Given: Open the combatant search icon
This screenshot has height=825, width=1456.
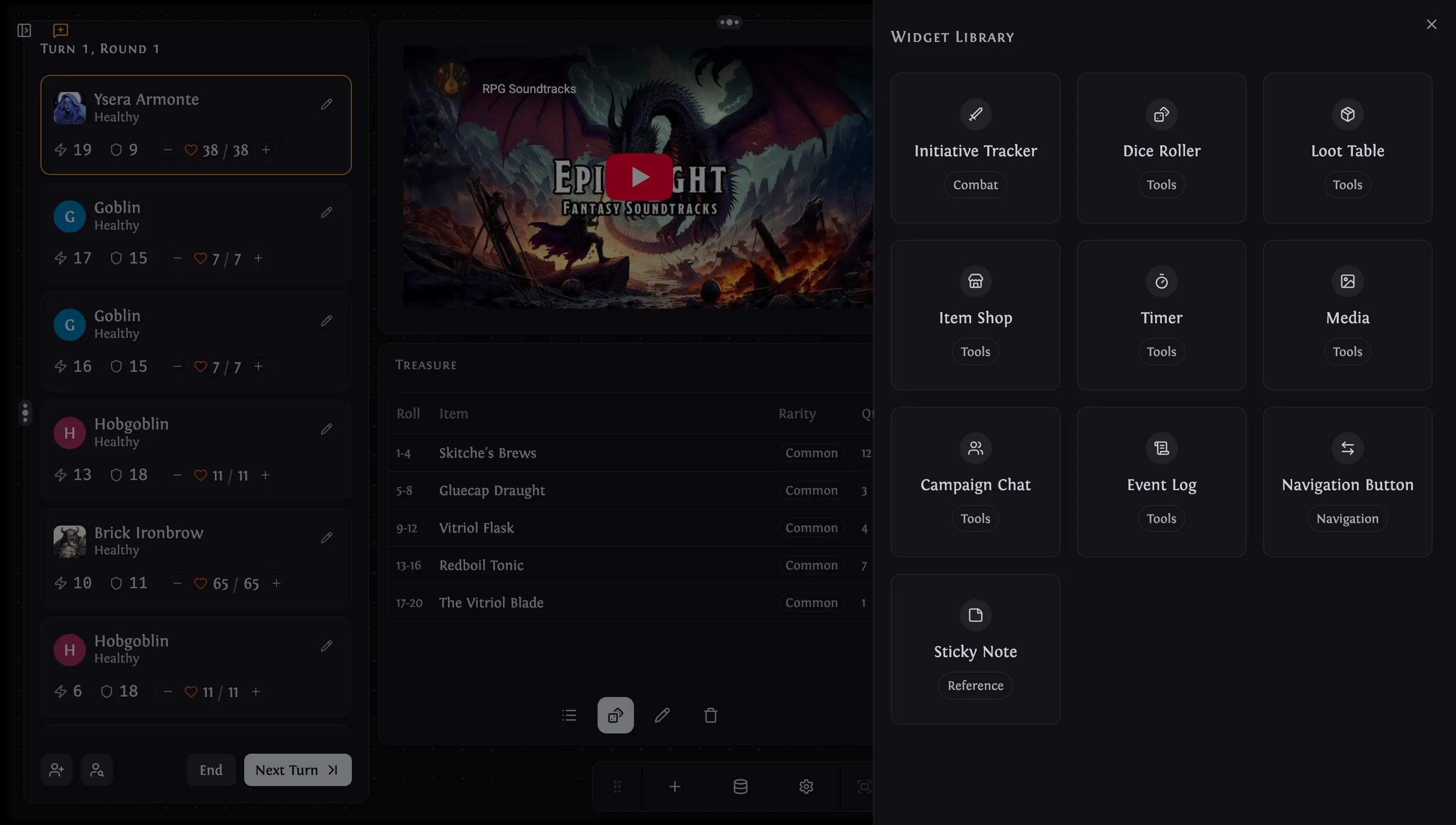Looking at the screenshot, I should pyautogui.click(x=97, y=770).
